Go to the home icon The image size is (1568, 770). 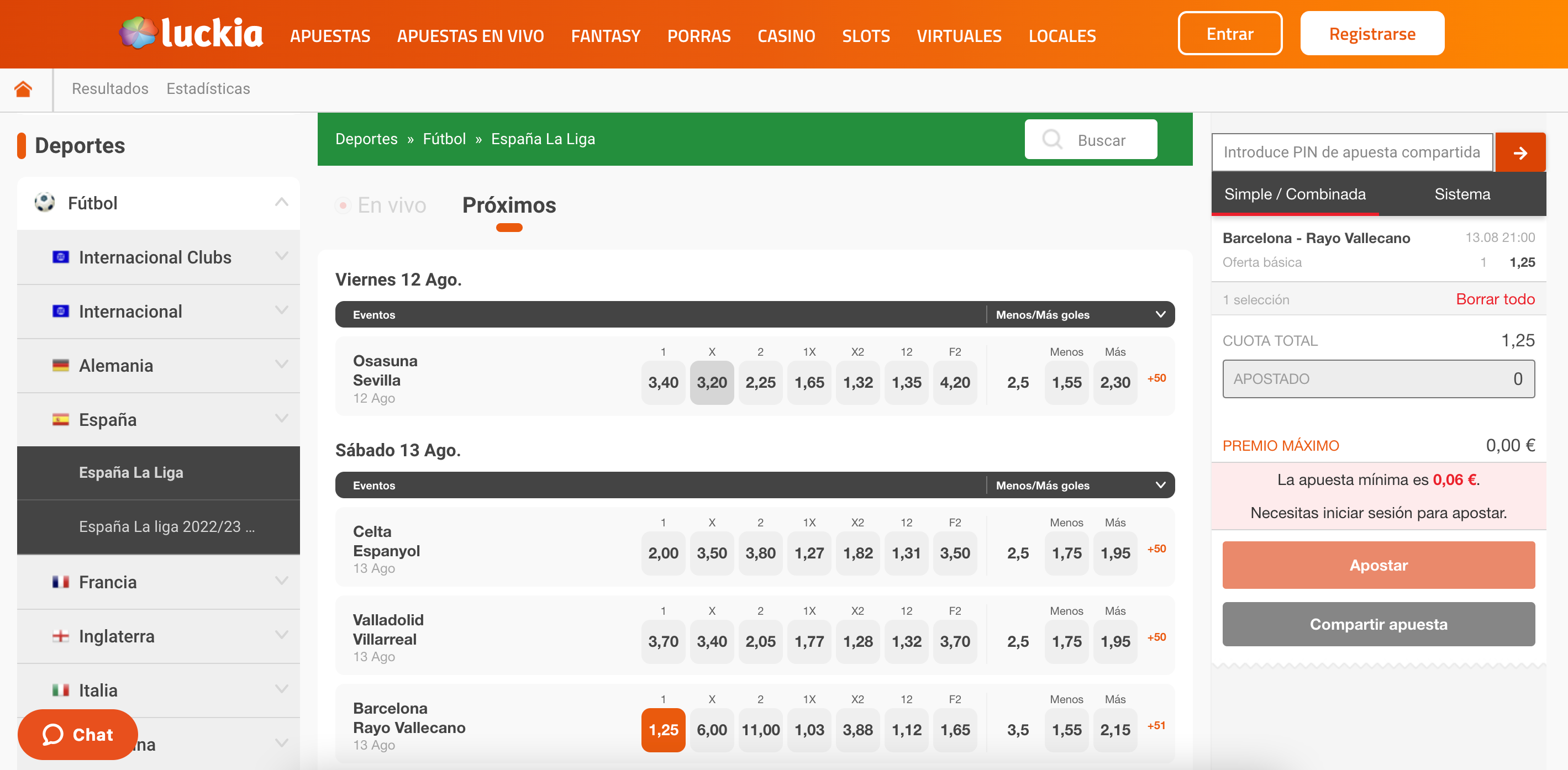23,89
